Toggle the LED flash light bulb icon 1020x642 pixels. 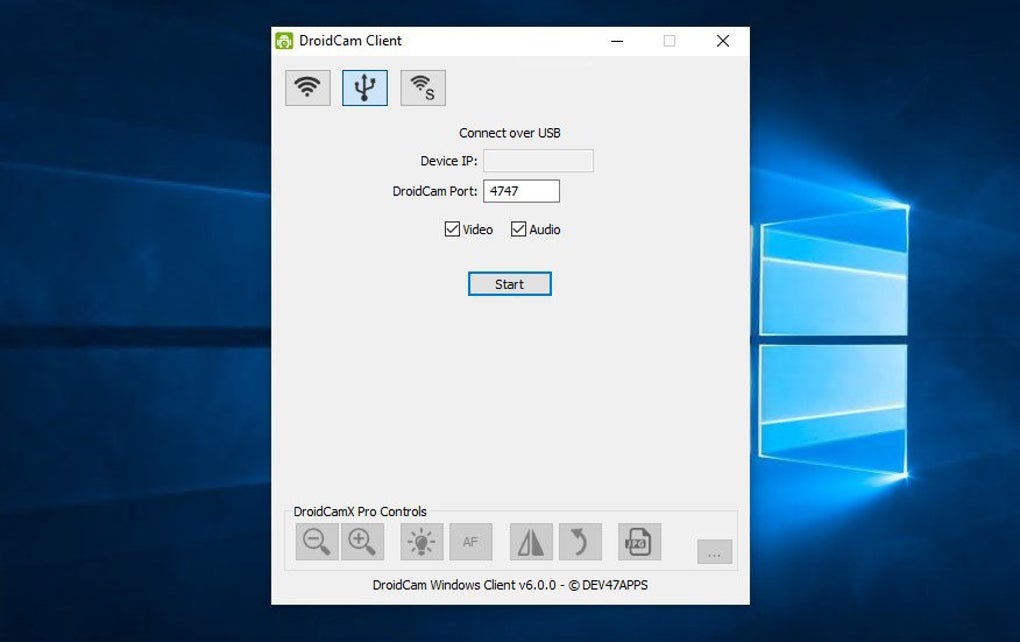click(422, 541)
